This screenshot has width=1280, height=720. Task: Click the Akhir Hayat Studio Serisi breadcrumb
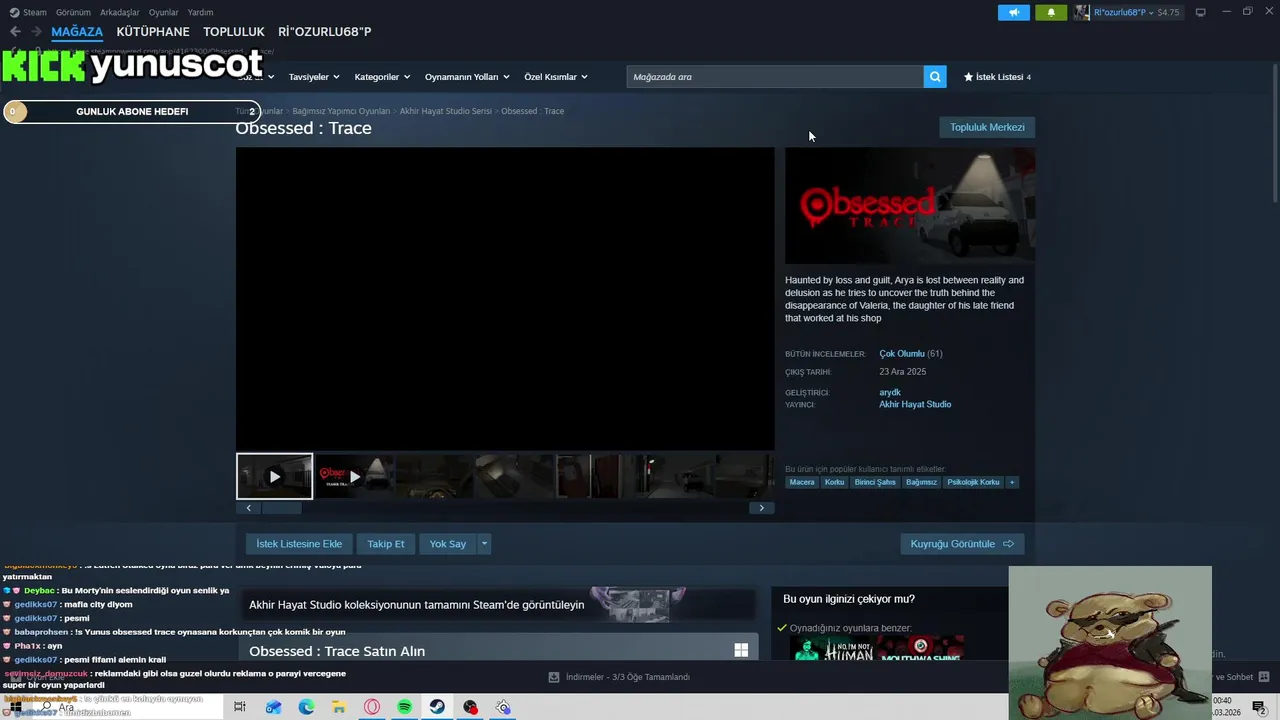pyautogui.click(x=446, y=111)
